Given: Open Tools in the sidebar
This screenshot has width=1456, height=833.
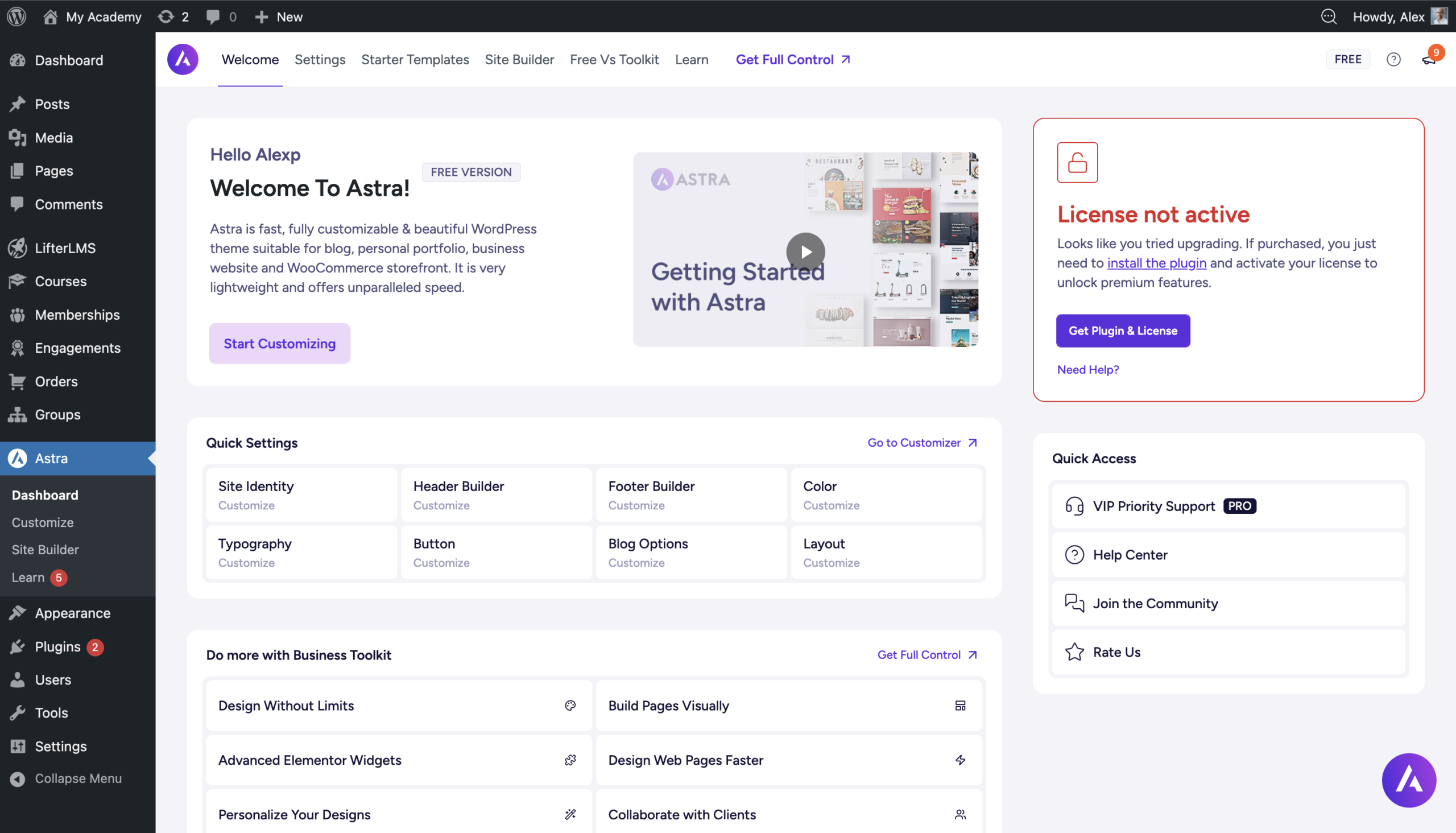Looking at the screenshot, I should 78,713.
